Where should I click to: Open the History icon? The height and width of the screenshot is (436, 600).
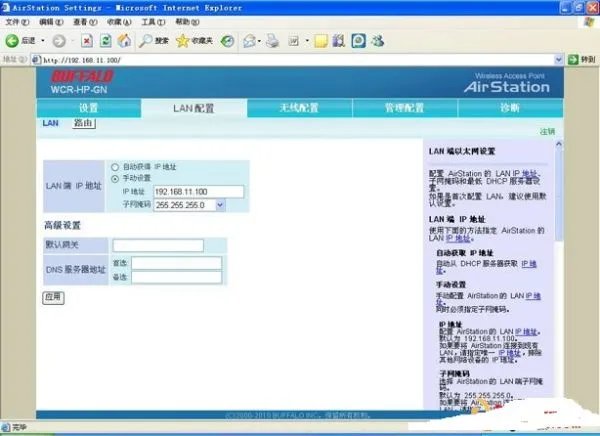click(228, 41)
